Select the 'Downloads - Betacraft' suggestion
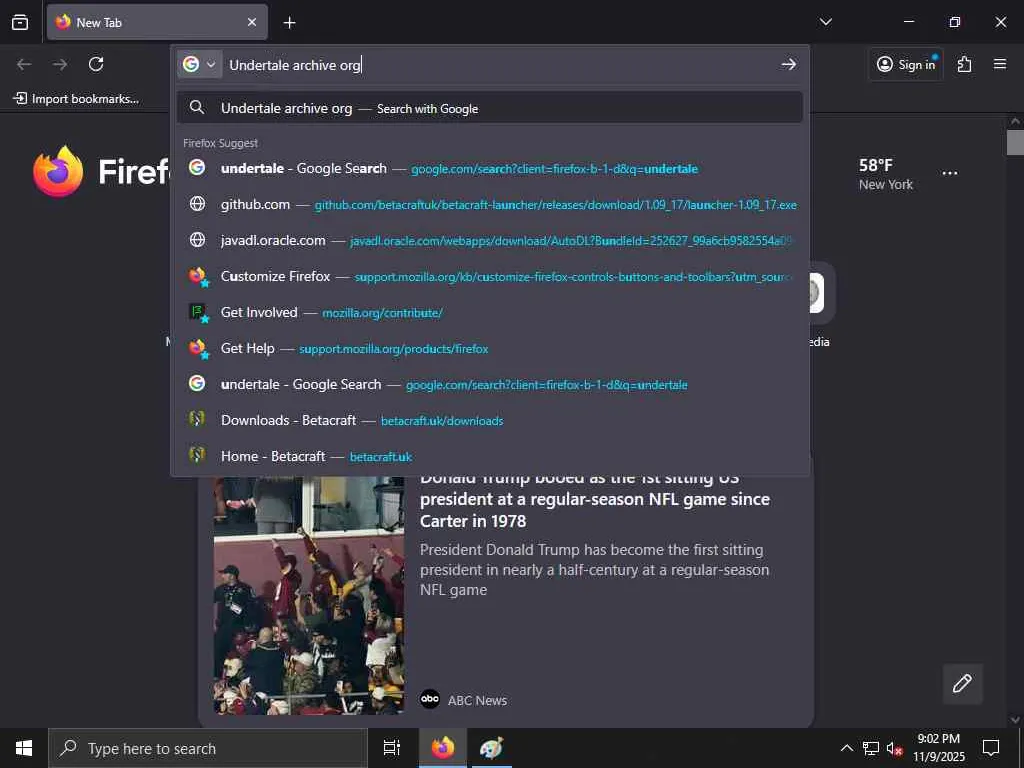This screenshot has width=1024, height=768. 489,420
